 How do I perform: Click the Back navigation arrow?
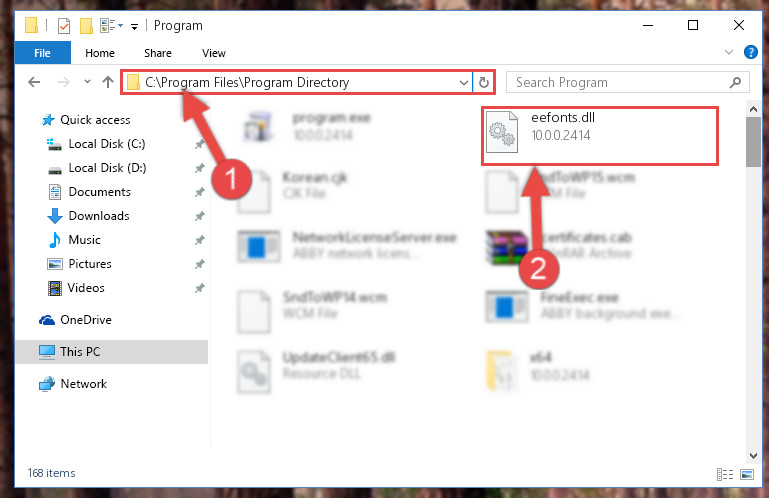click(x=34, y=82)
